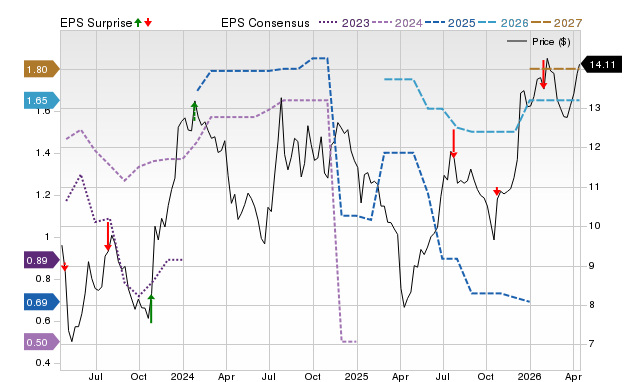
Task: Click the red down arrow after July 2025
Action: click(453, 144)
